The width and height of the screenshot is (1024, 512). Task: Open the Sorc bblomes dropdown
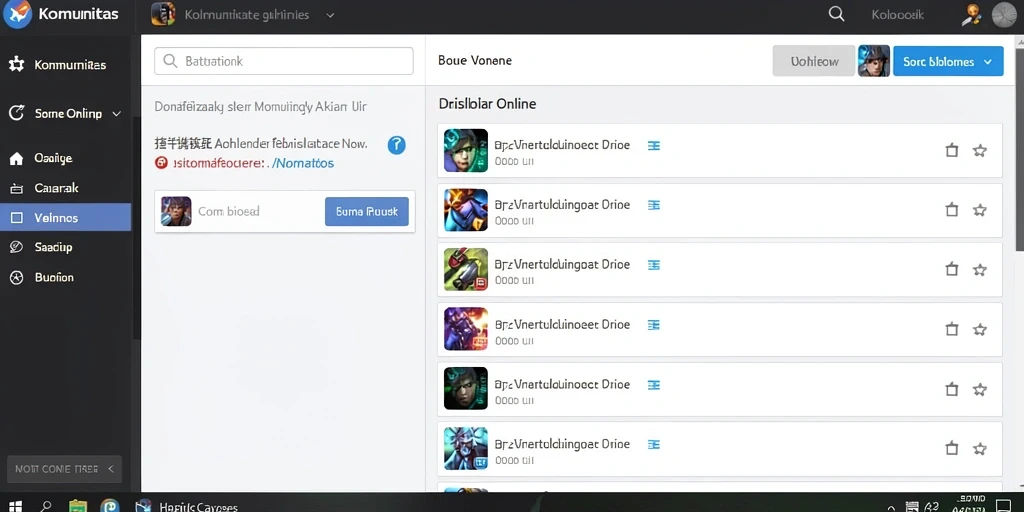pos(948,61)
